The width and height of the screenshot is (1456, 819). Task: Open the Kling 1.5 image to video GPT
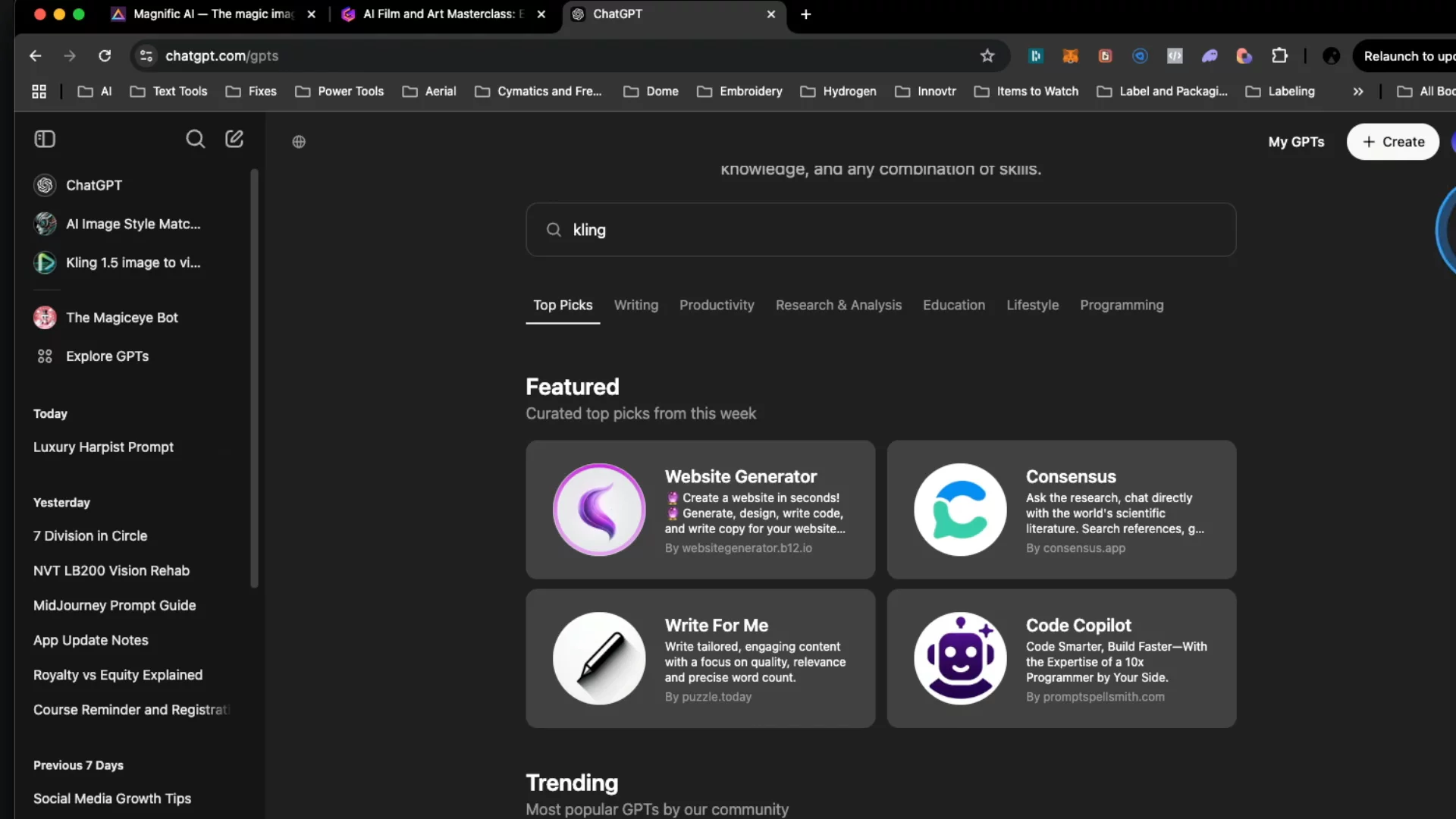(133, 262)
